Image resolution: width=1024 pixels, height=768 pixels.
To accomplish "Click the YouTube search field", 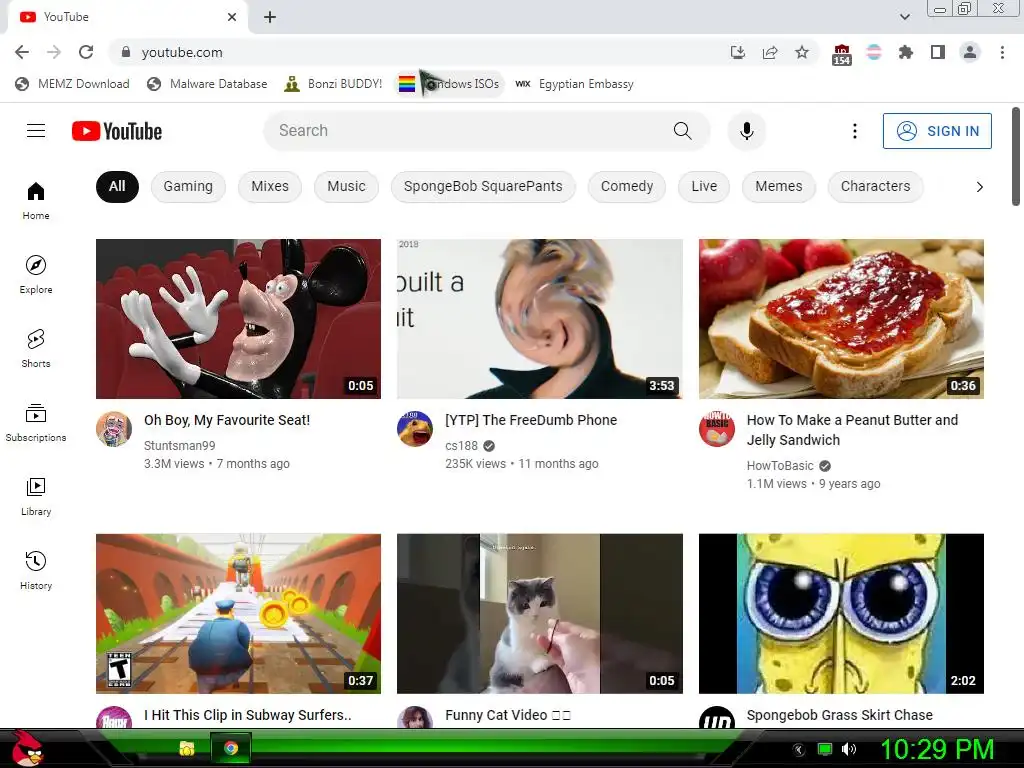I will pos(470,131).
